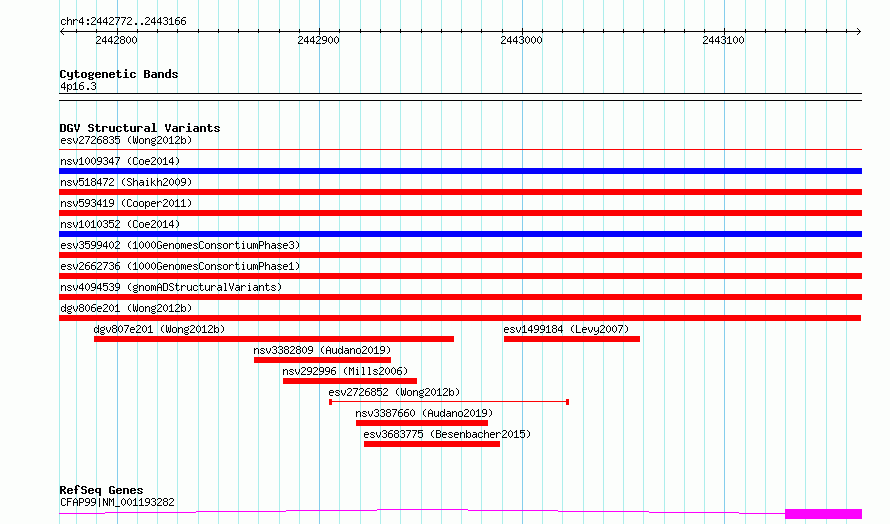Click the esv2726852 thin line feature
The image size is (890, 524).
click(449, 402)
